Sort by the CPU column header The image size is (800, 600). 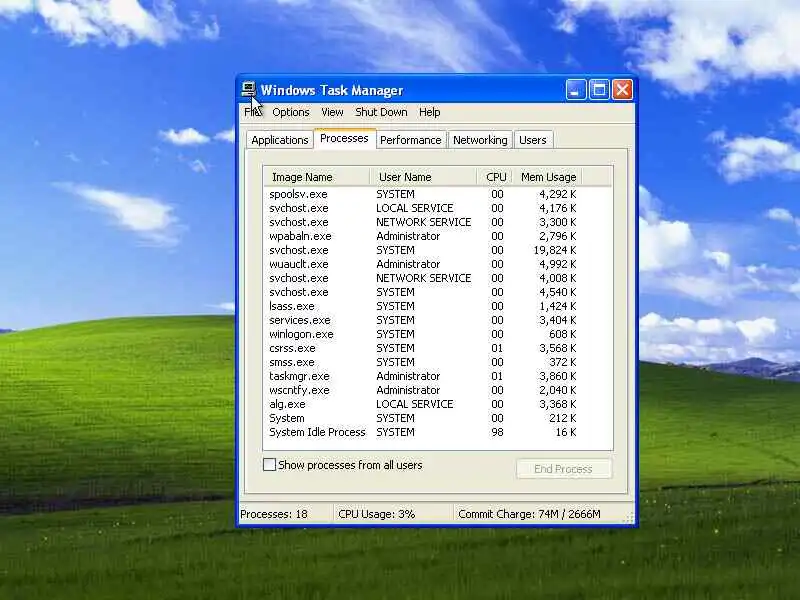(495, 177)
